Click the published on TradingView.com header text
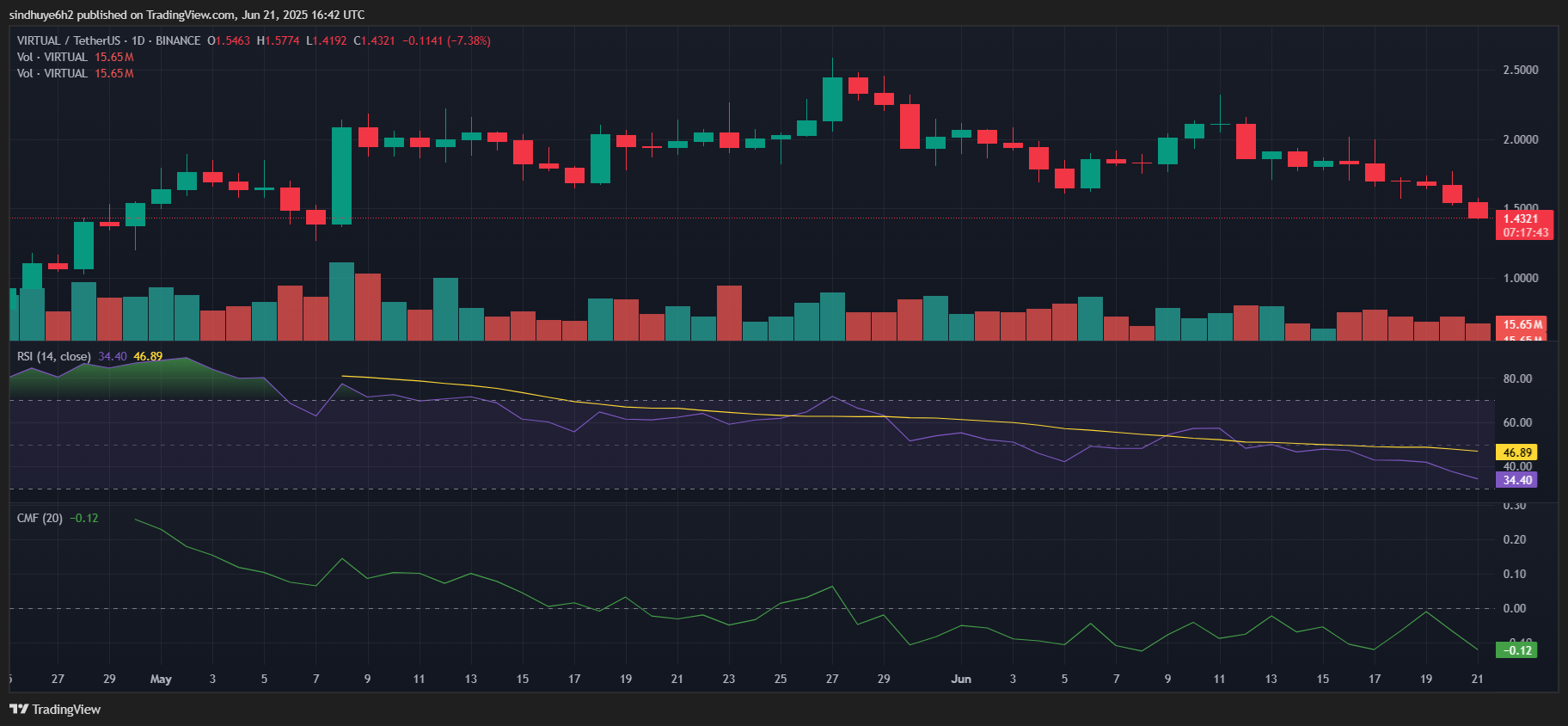 click(187, 15)
